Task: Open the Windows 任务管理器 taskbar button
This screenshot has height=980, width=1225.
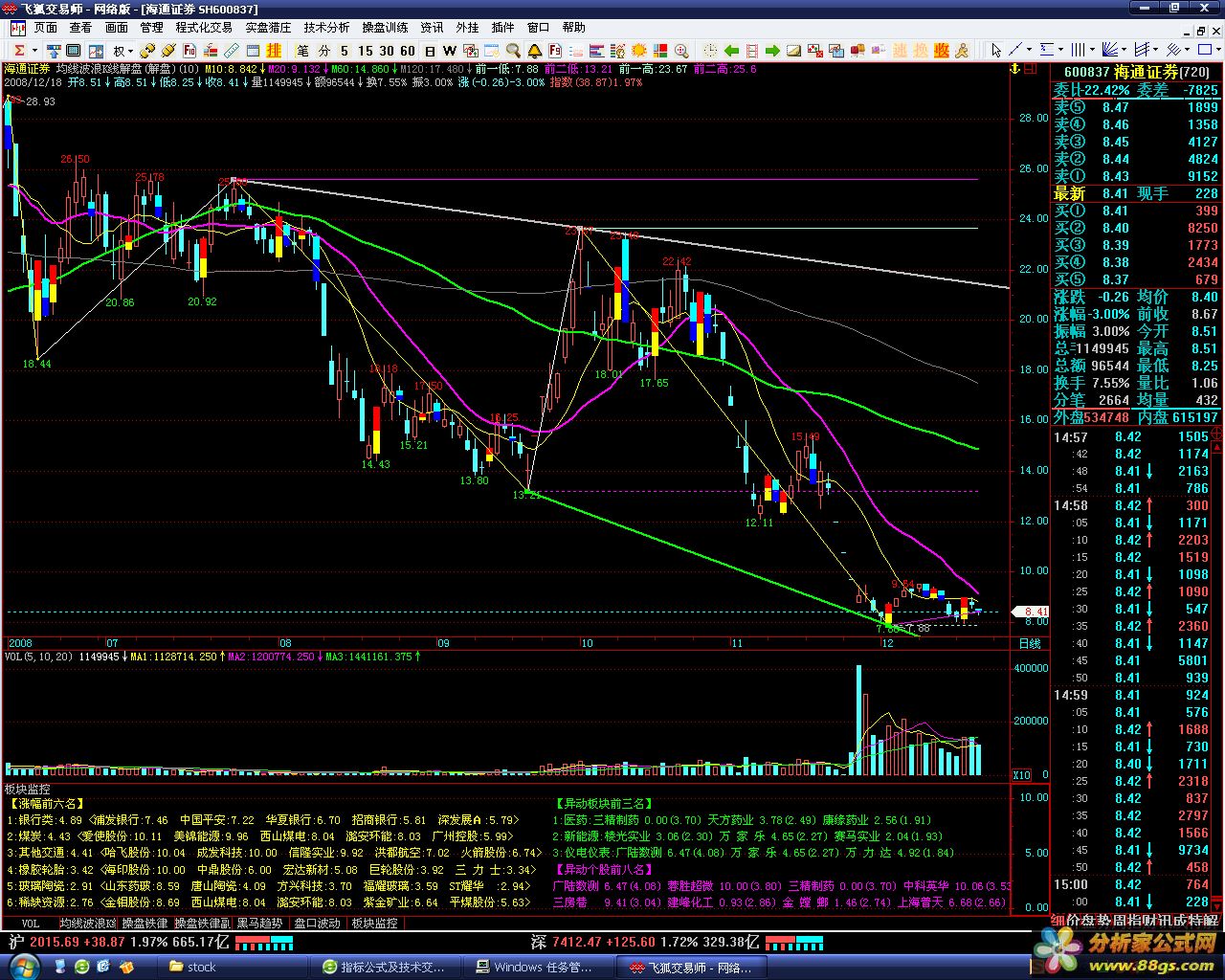Action: click(536, 967)
